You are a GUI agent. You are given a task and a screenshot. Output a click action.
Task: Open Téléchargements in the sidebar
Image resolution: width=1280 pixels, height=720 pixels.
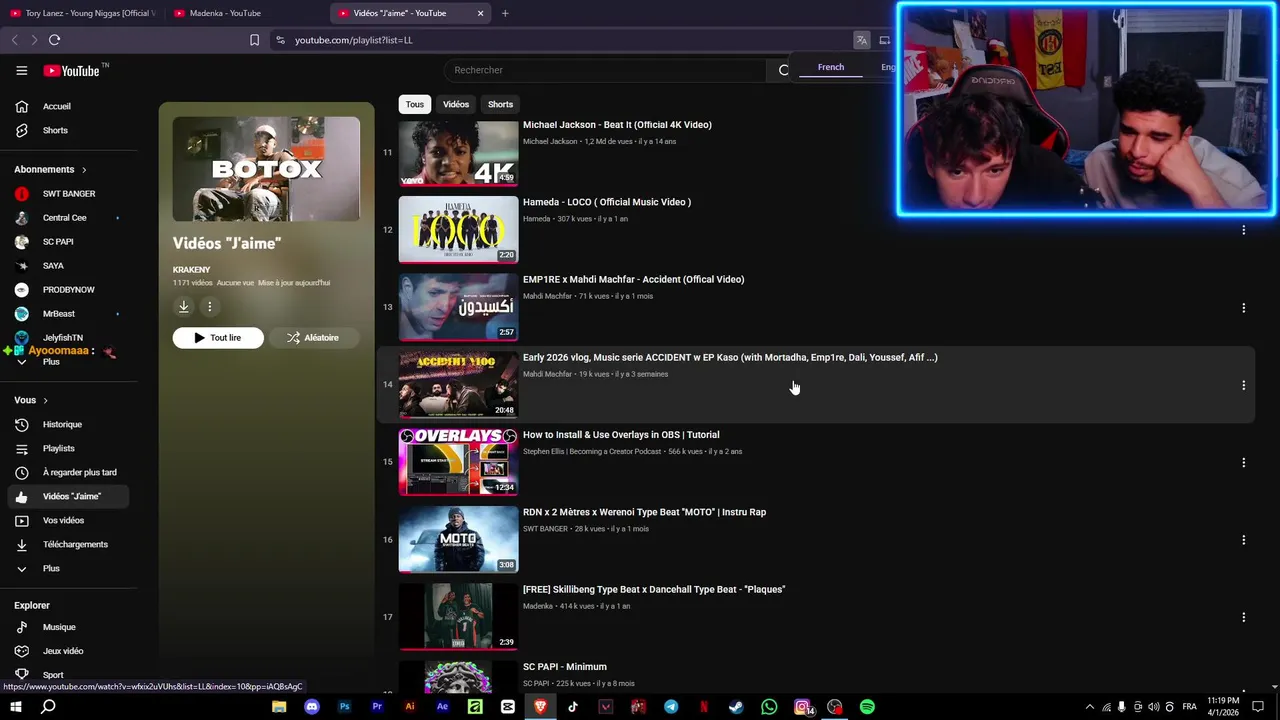click(75, 544)
